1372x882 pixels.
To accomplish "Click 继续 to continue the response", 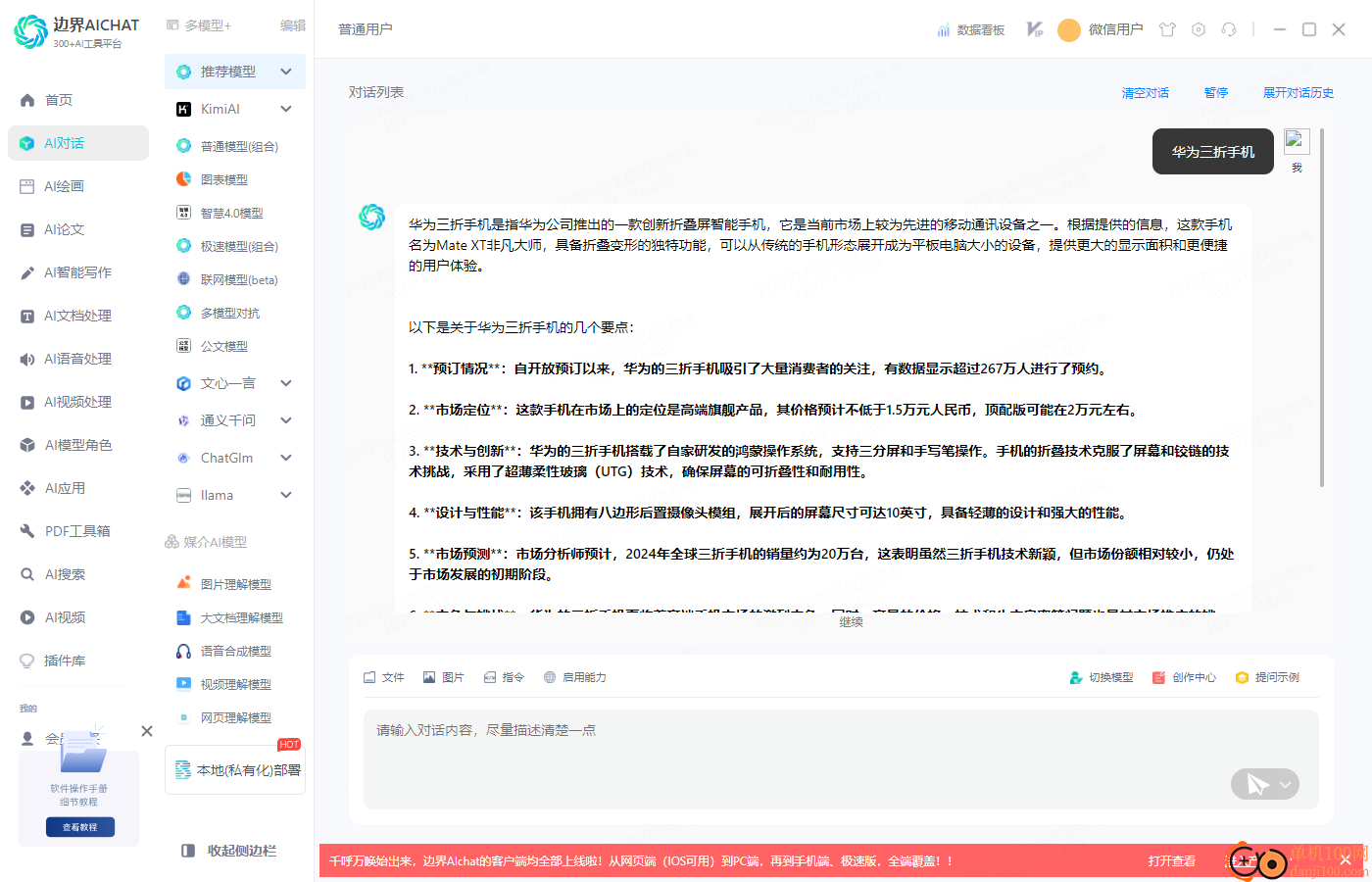I will tap(851, 622).
